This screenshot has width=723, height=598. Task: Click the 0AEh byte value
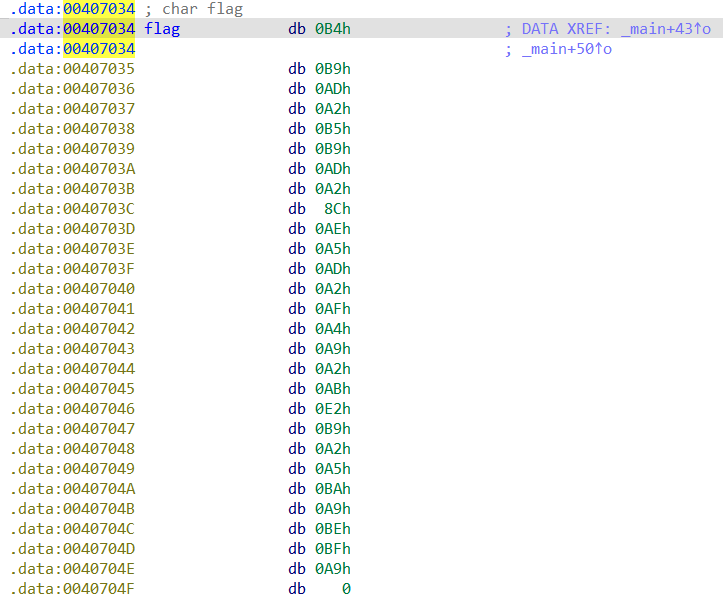pos(333,229)
